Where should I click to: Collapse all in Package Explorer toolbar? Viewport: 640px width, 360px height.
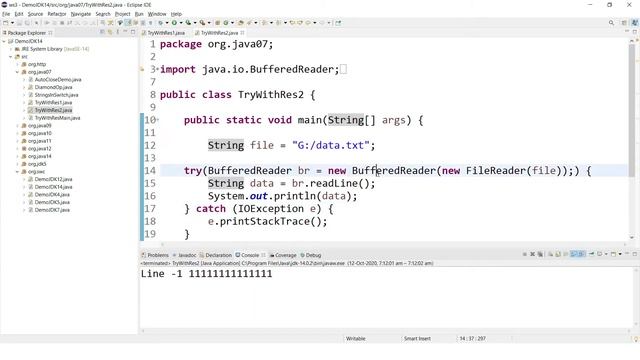pos(102,32)
